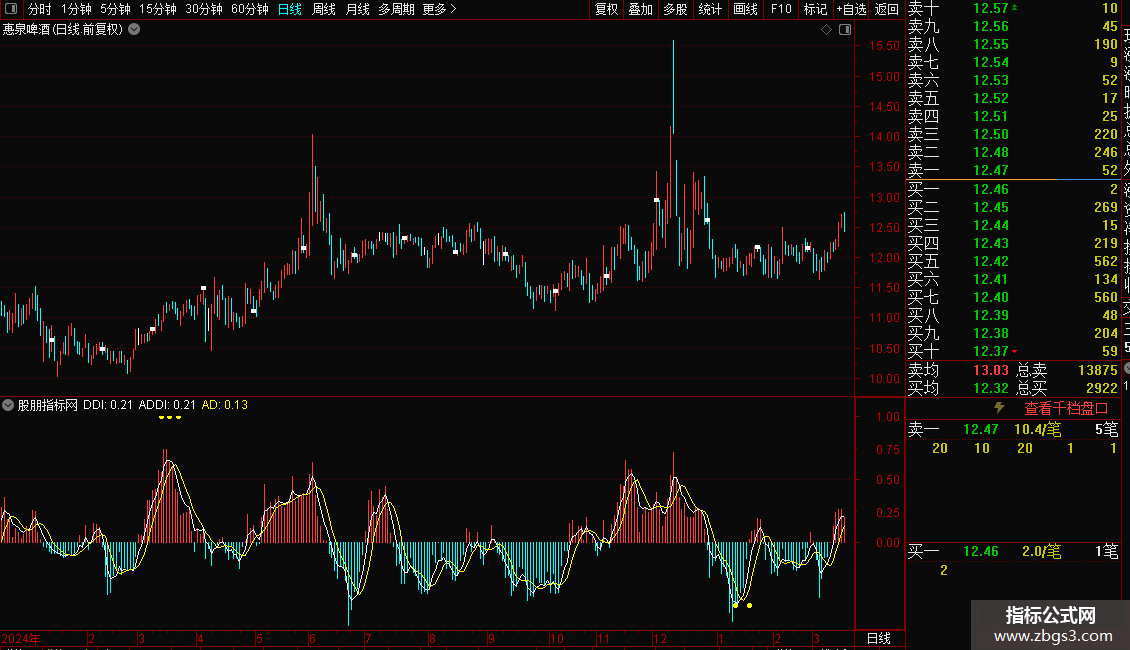The width and height of the screenshot is (1130, 650).
Task: Select the 30分钟 period tab
Action: (x=204, y=9)
